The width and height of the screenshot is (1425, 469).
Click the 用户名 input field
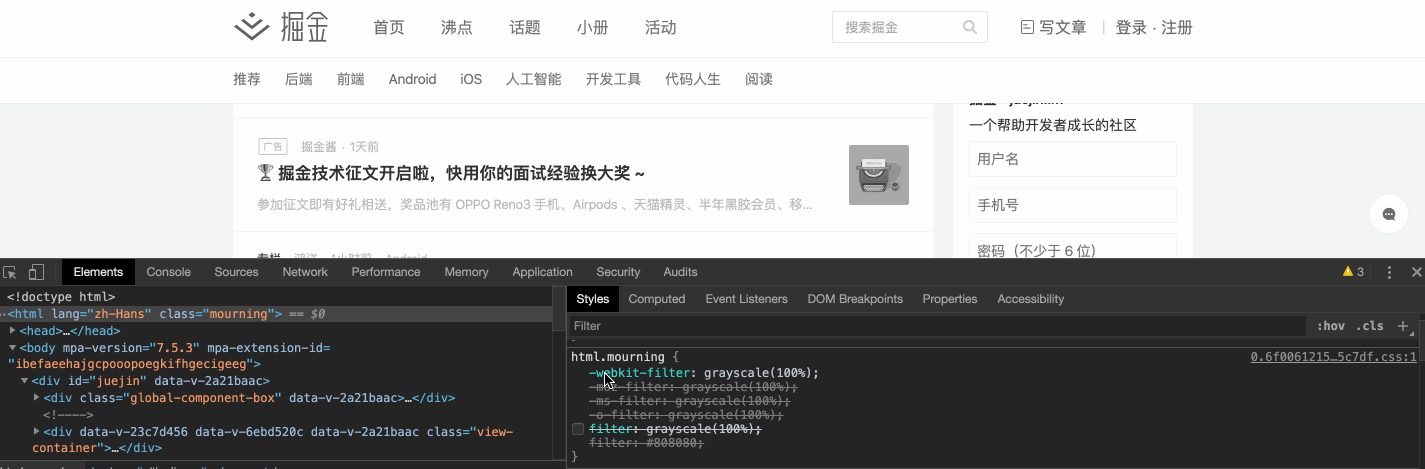1073,159
